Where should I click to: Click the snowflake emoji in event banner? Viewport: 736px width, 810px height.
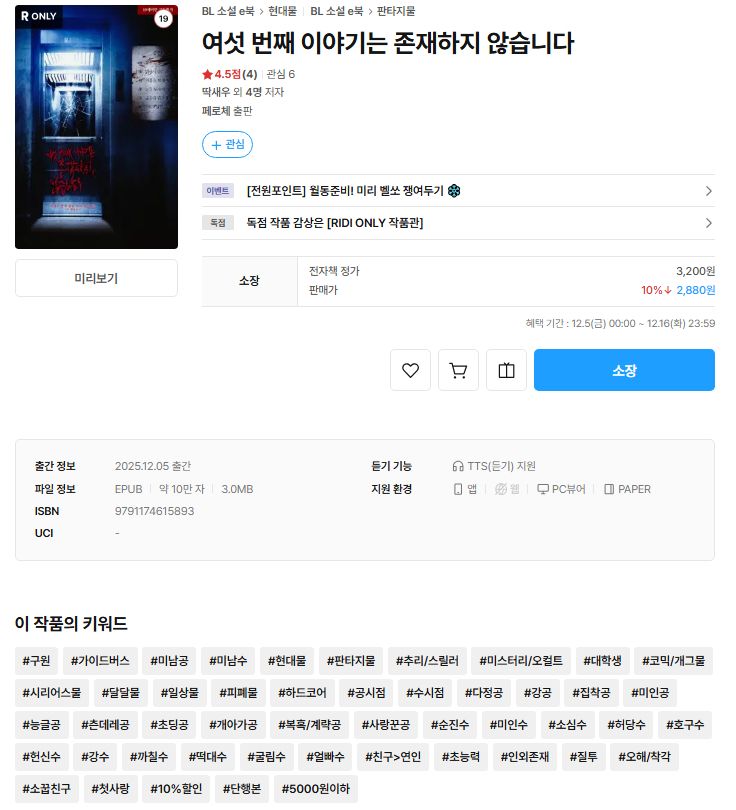click(x=453, y=191)
